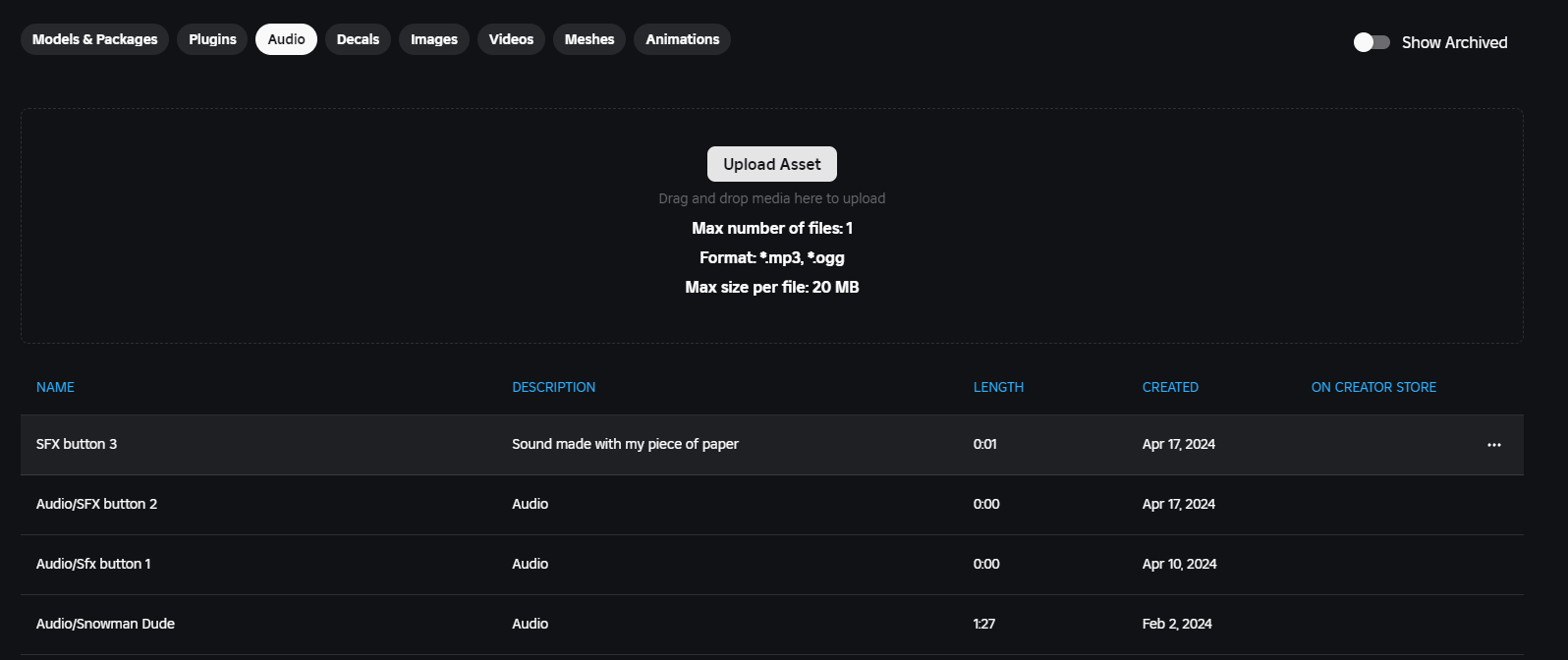1568x660 pixels.
Task: Open the three-dot menu for SFX button 3
Action: [1493, 445]
